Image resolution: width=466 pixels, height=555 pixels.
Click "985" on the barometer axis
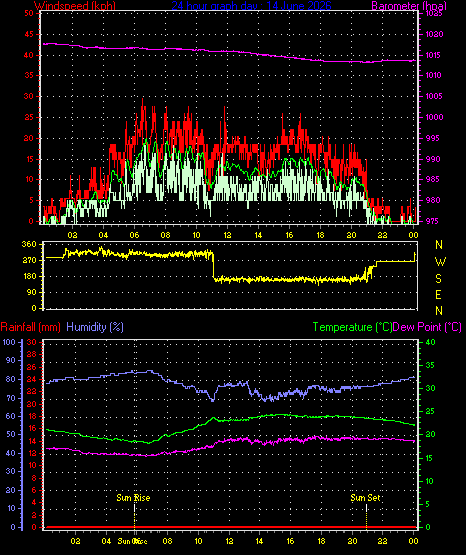(434, 179)
